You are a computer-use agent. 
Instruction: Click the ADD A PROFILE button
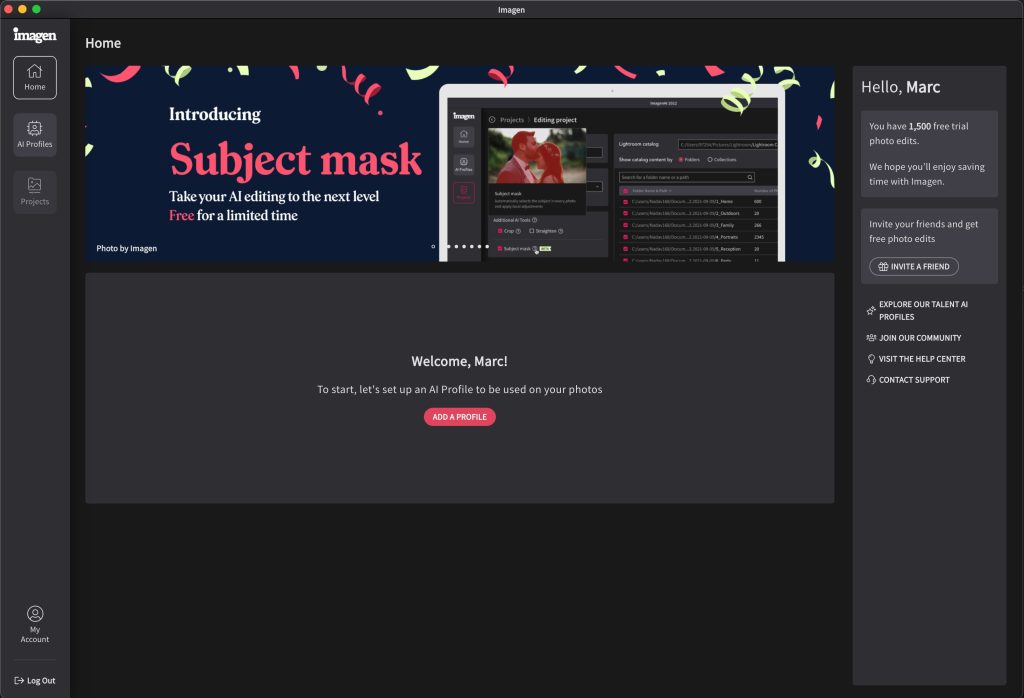[460, 417]
